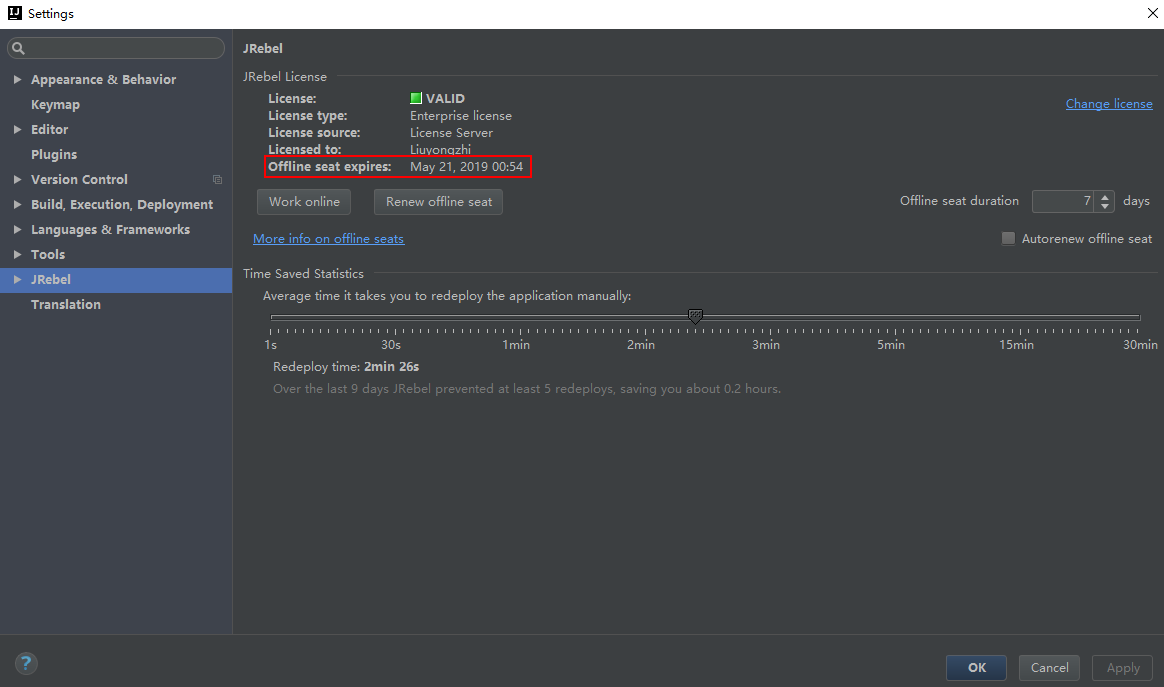The image size is (1164, 687).
Task: Select Translation settings item
Action: click(116, 305)
